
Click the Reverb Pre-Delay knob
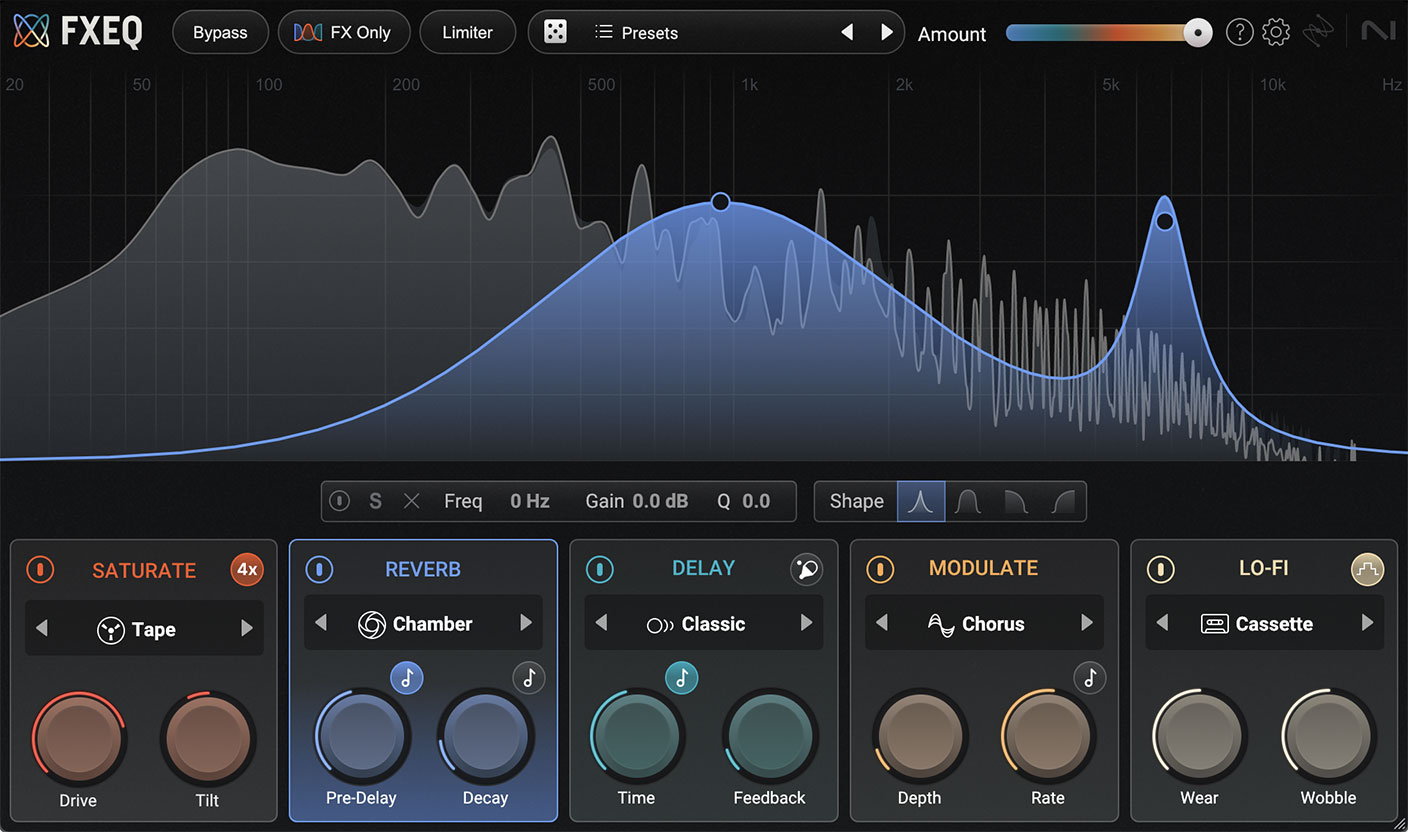(362, 736)
